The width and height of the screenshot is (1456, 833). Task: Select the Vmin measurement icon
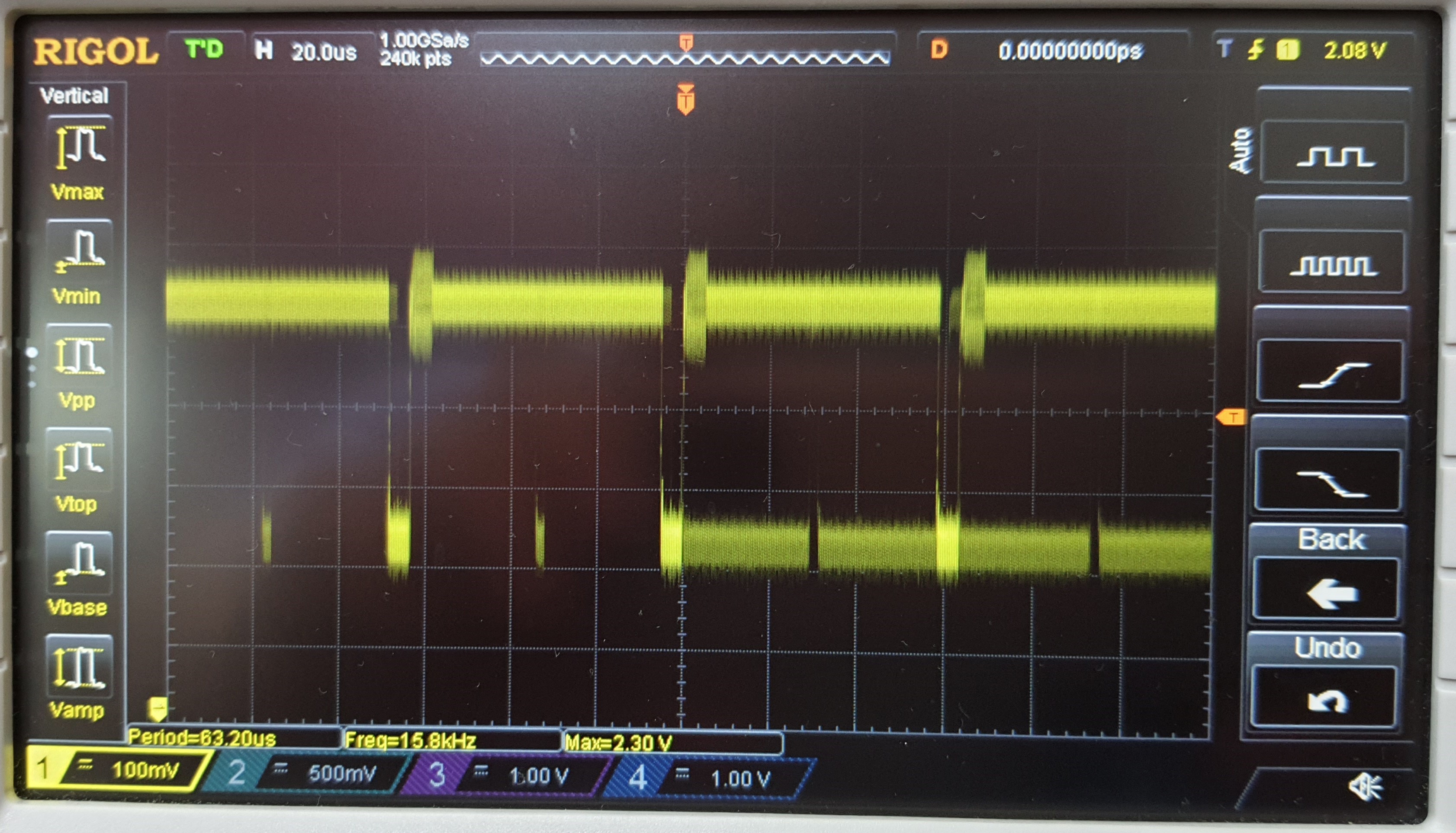click(79, 252)
